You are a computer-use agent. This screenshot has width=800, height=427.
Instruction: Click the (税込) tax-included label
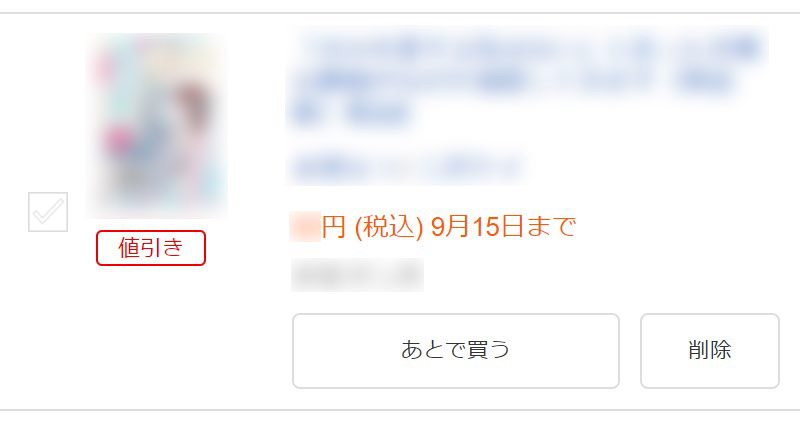click(389, 227)
